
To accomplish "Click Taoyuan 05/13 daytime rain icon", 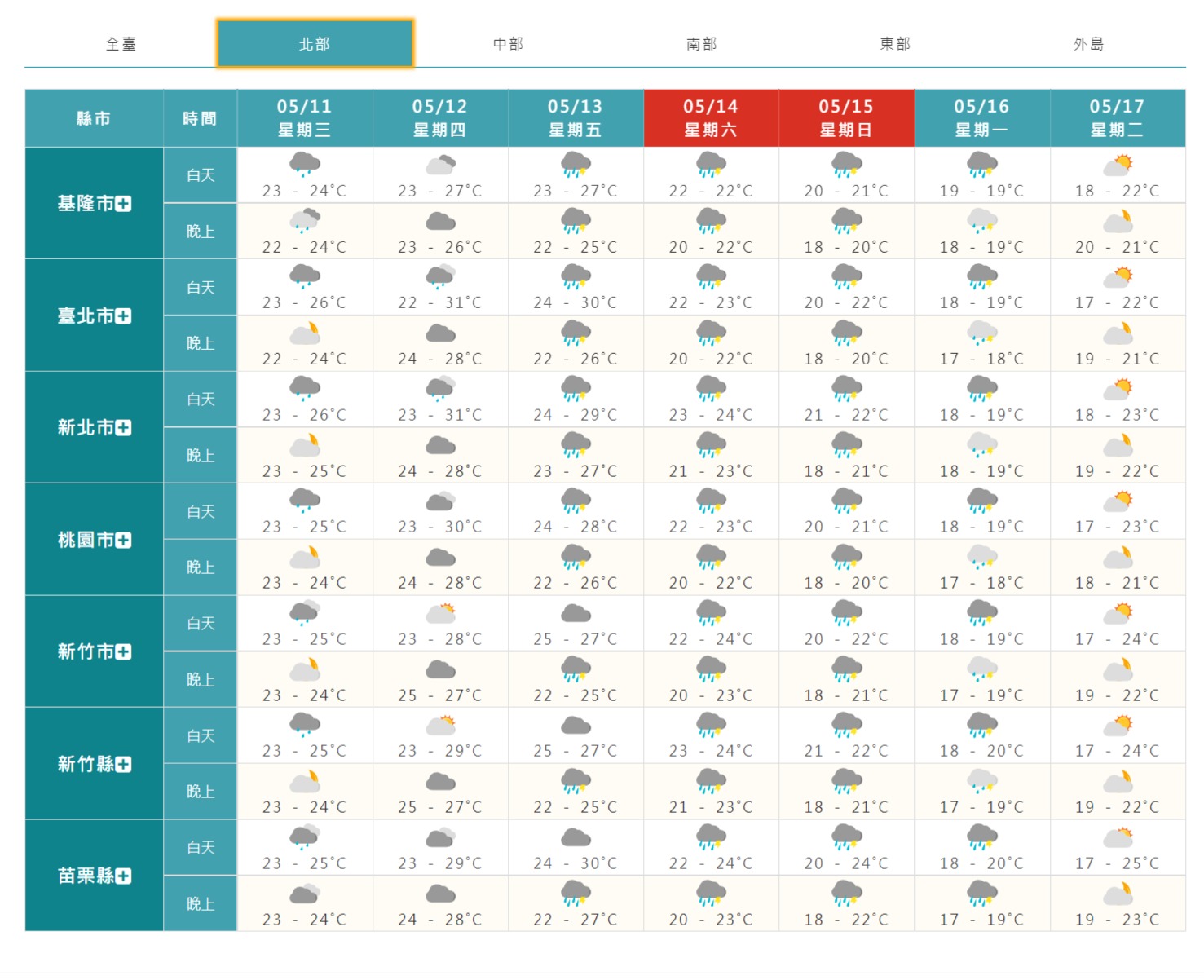I will tap(576, 500).
